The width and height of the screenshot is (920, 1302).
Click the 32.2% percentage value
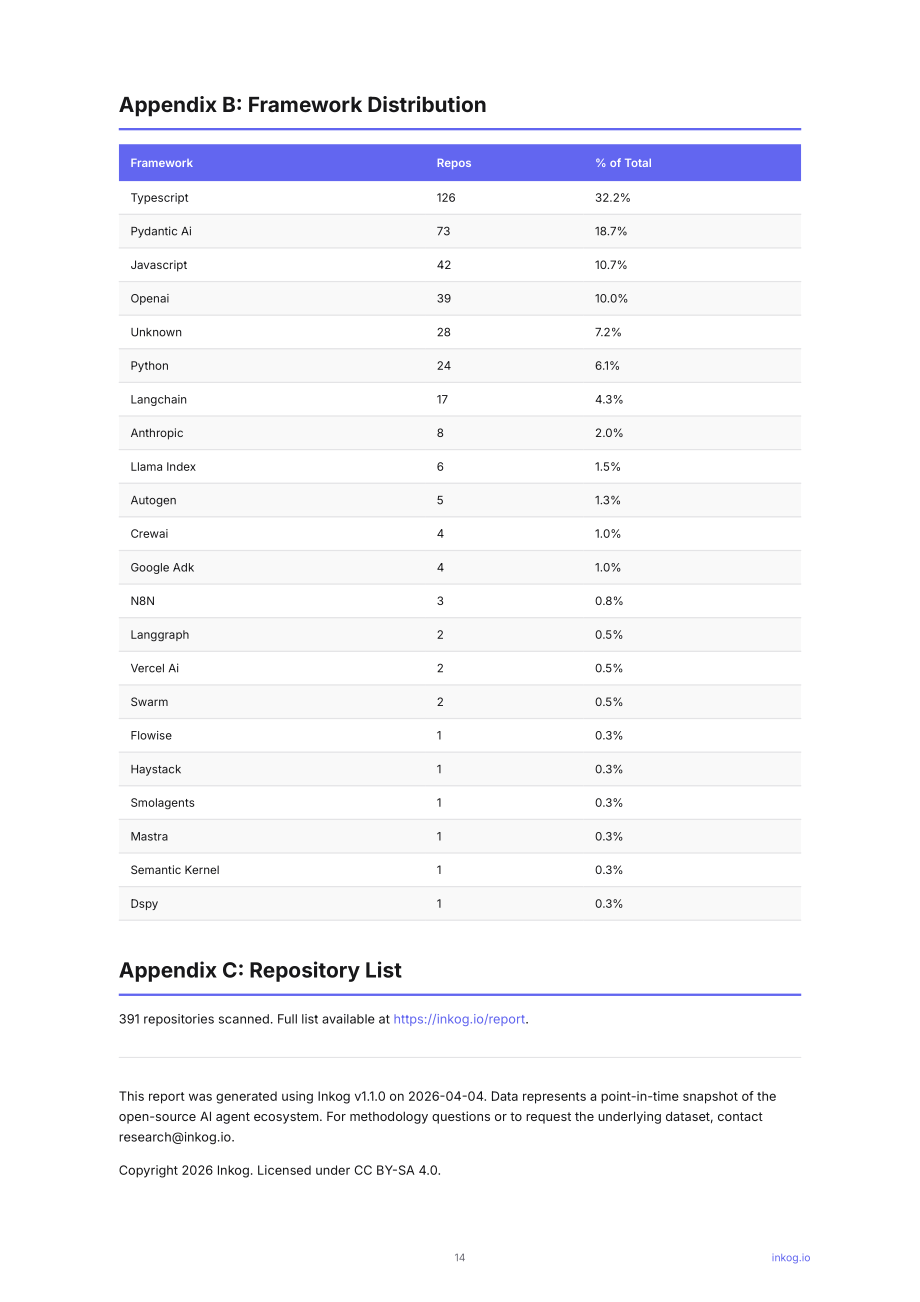613,198
